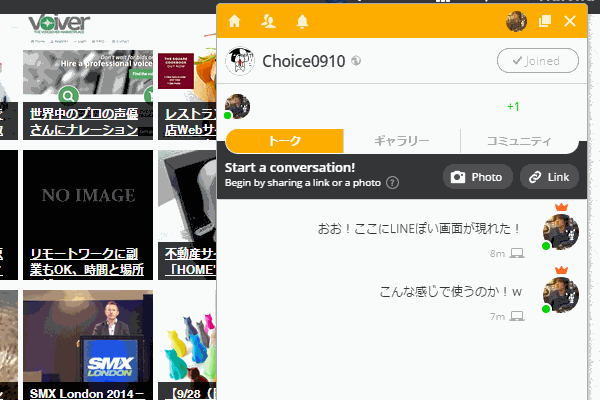The height and width of the screenshot is (400, 600).
Task: Switch to the ギャラリー tab
Action: pos(401,141)
